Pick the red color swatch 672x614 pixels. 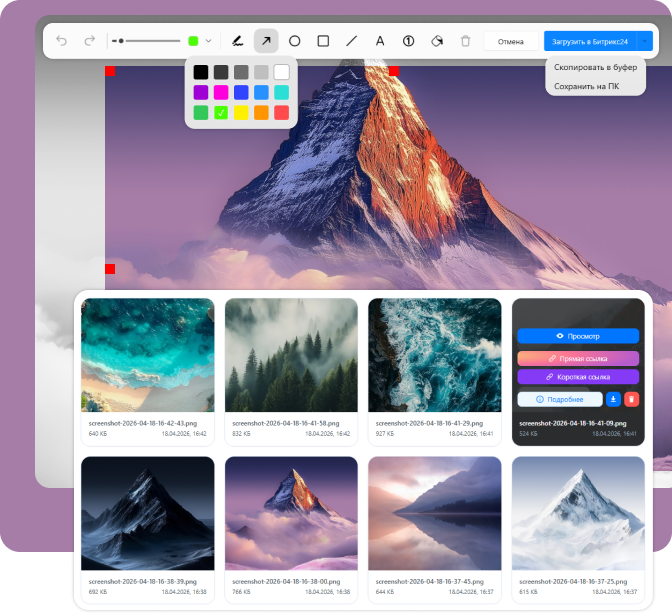pyautogui.click(x=281, y=113)
